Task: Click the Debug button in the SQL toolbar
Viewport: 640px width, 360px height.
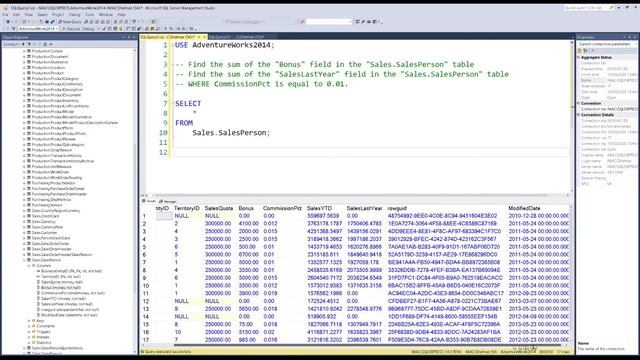Action: coord(88,29)
